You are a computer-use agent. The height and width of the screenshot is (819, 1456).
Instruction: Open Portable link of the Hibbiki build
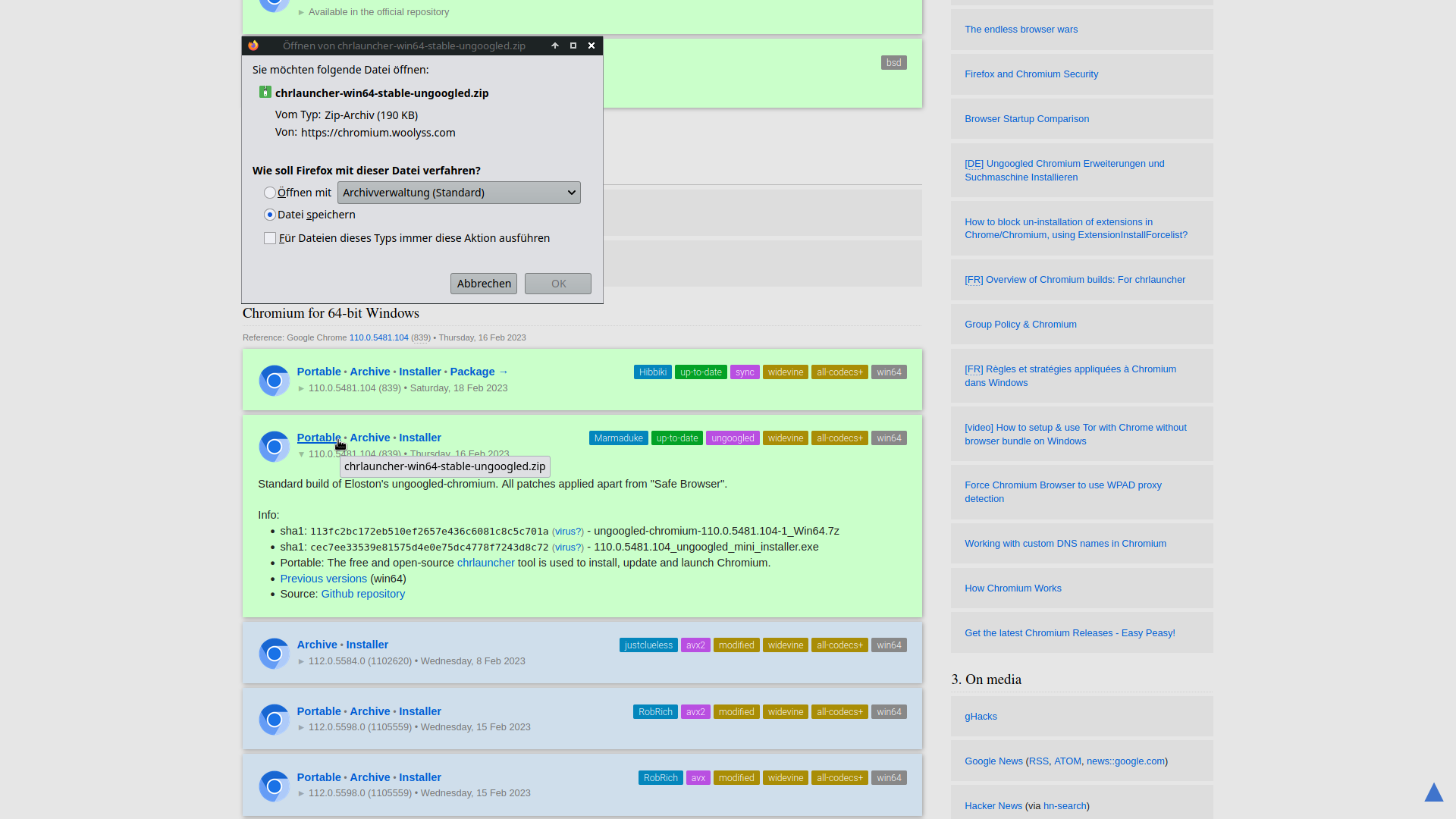pyautogui.click(x=318, y=372)
